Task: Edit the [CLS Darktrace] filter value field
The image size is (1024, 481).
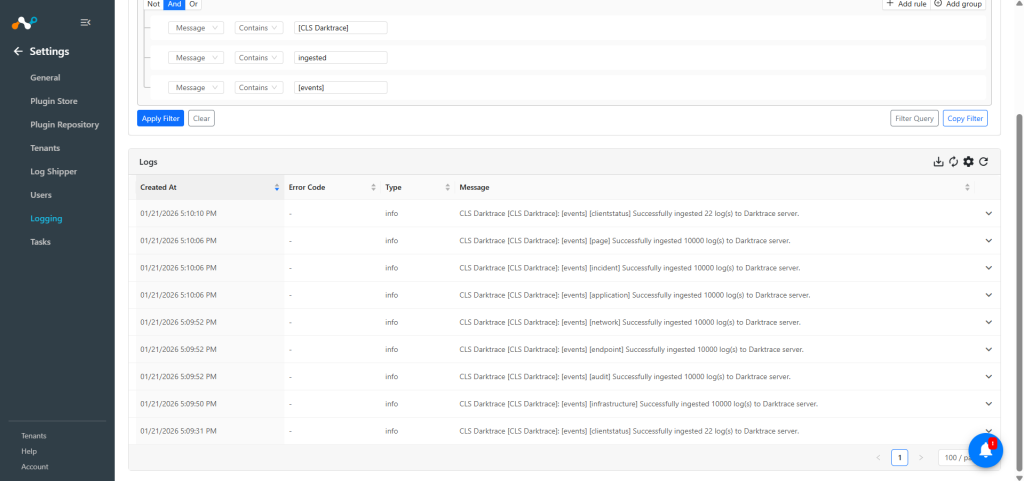Action: tap(340, 28)
